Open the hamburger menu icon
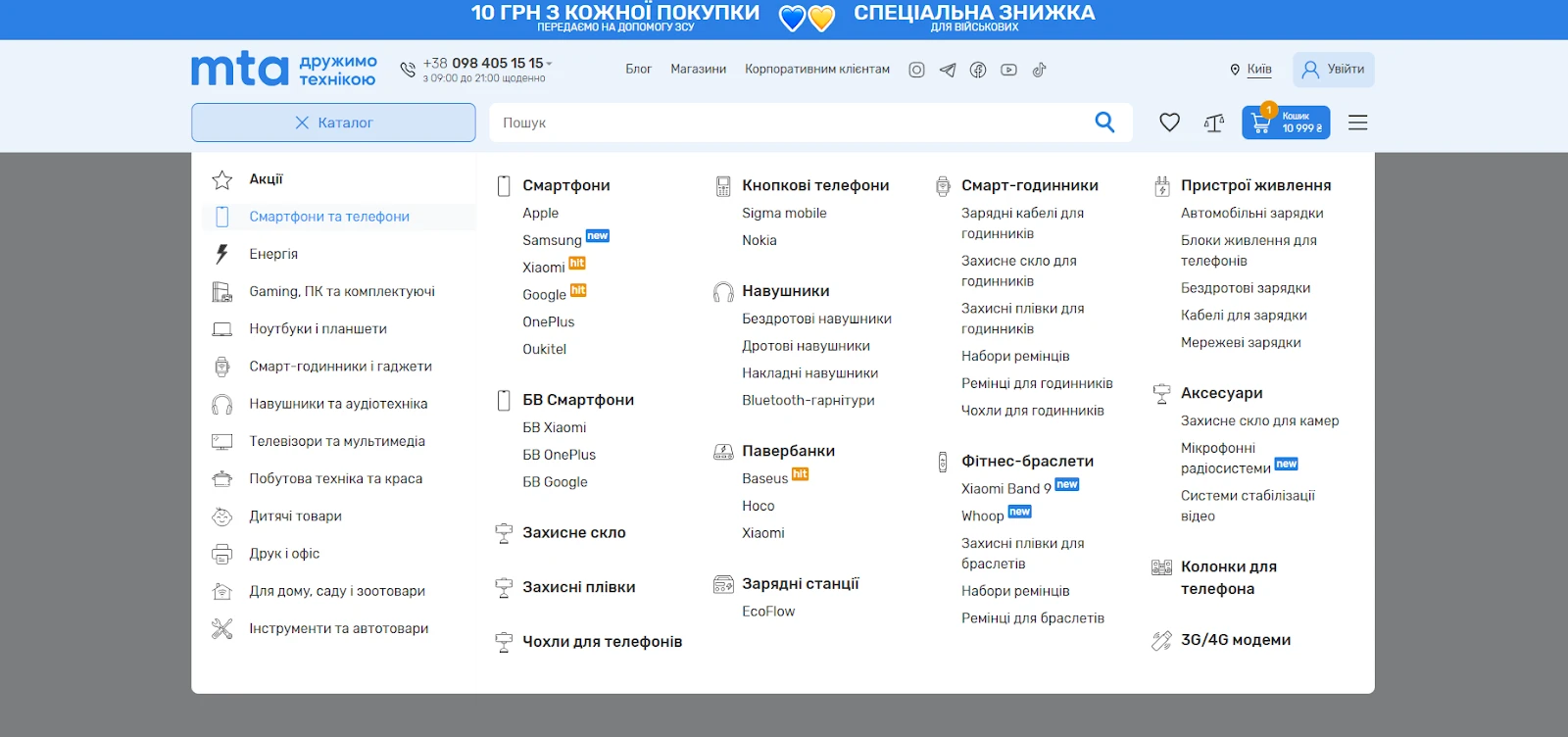Image resolution: width=1568 pixels, height=737 pixels. [1357, 123]
